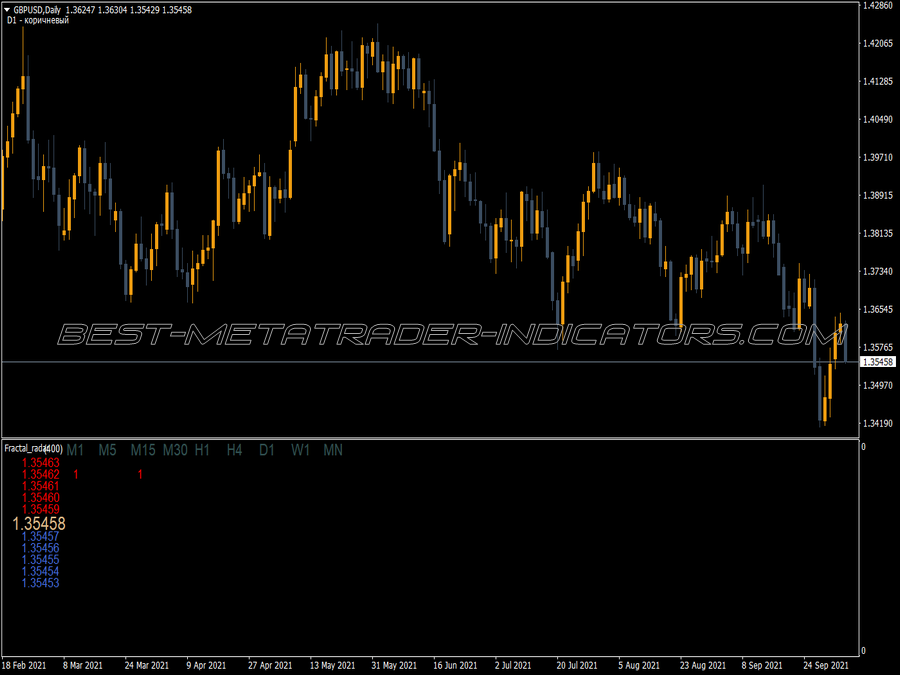
Task: Click the blue level 1.35453
Action: (40, 583)
